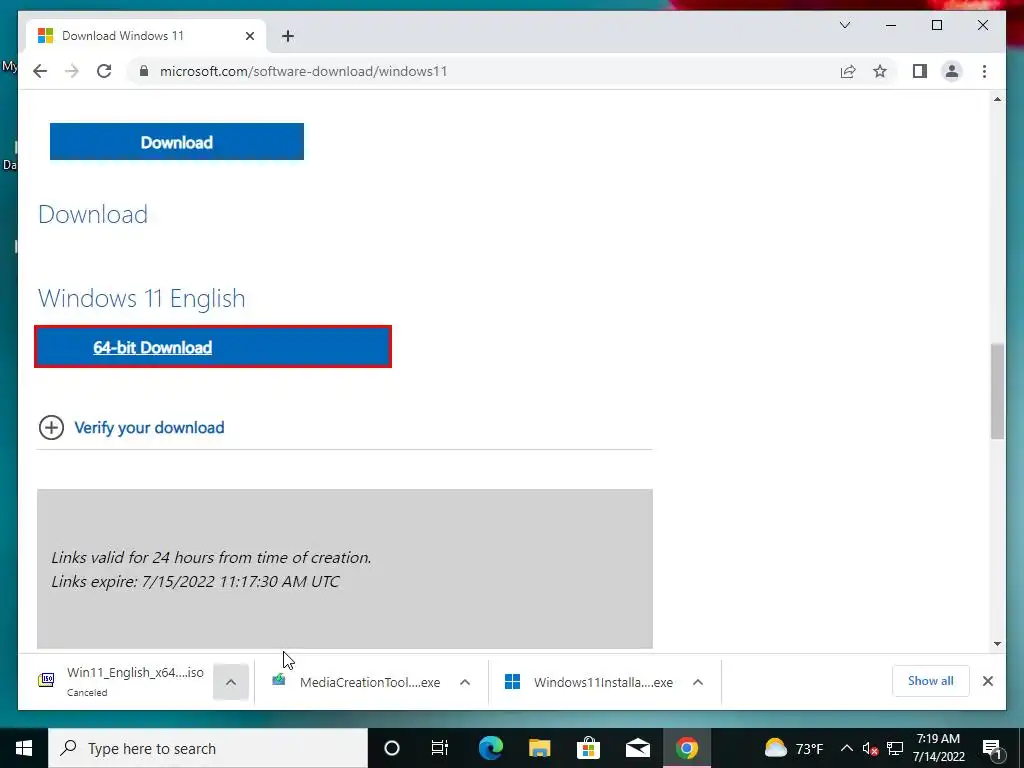This screenshot has width=1024, height=768.
Task: Open options for MediaCreationTool exe download
Action: tap(465, 682)
